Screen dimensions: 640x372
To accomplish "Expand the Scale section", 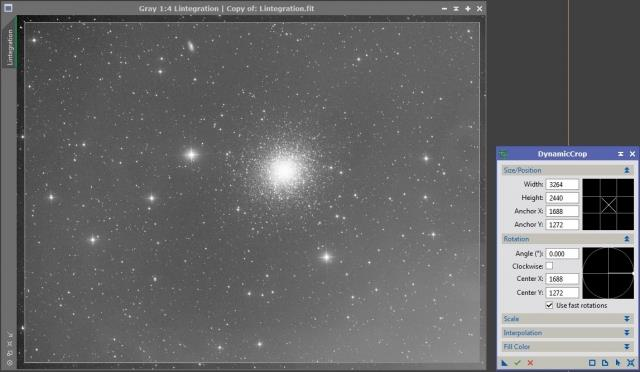I will click(627, 319).
